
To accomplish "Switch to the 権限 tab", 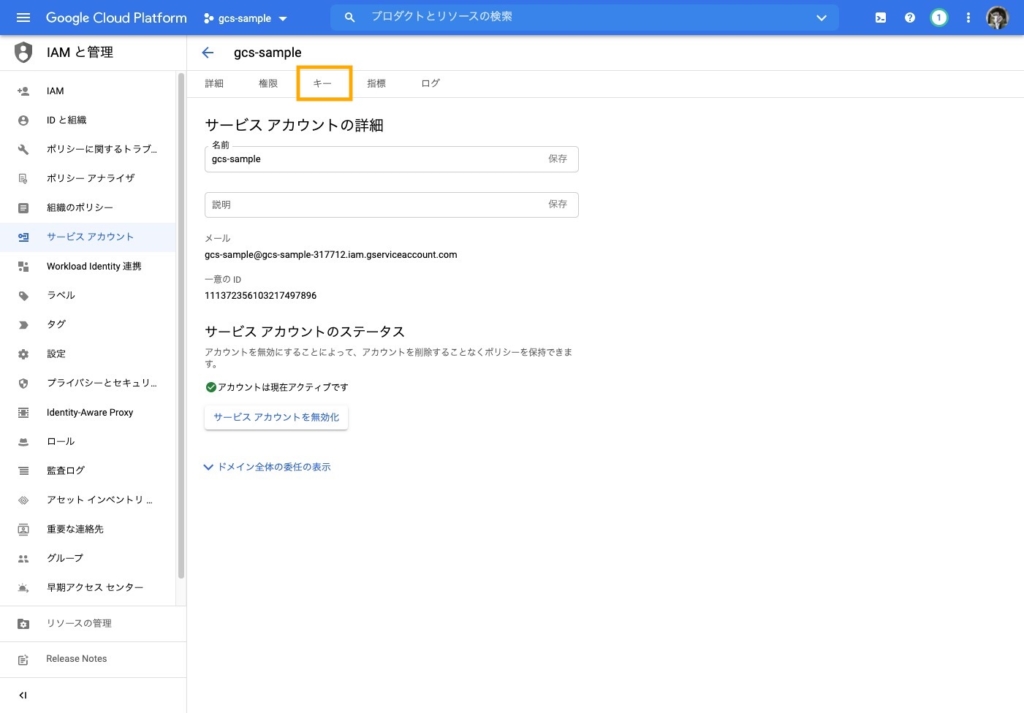I will click(268, 84).
